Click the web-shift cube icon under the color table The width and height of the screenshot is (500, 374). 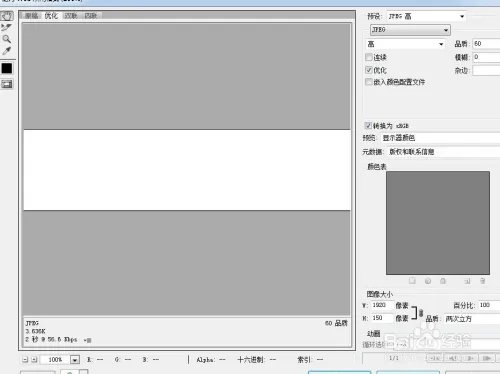coord(428,281)
